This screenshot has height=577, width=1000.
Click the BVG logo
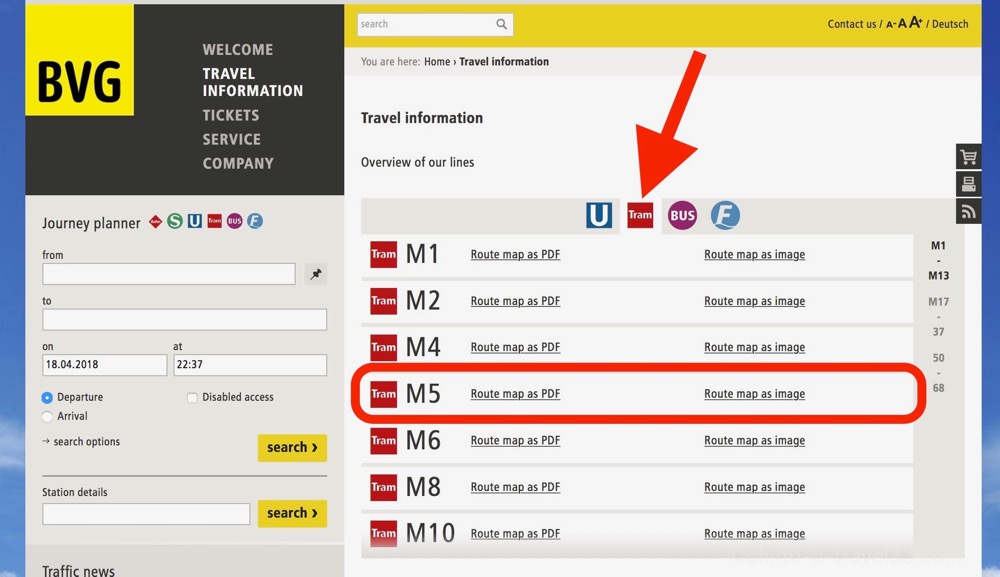click(79, 60)
